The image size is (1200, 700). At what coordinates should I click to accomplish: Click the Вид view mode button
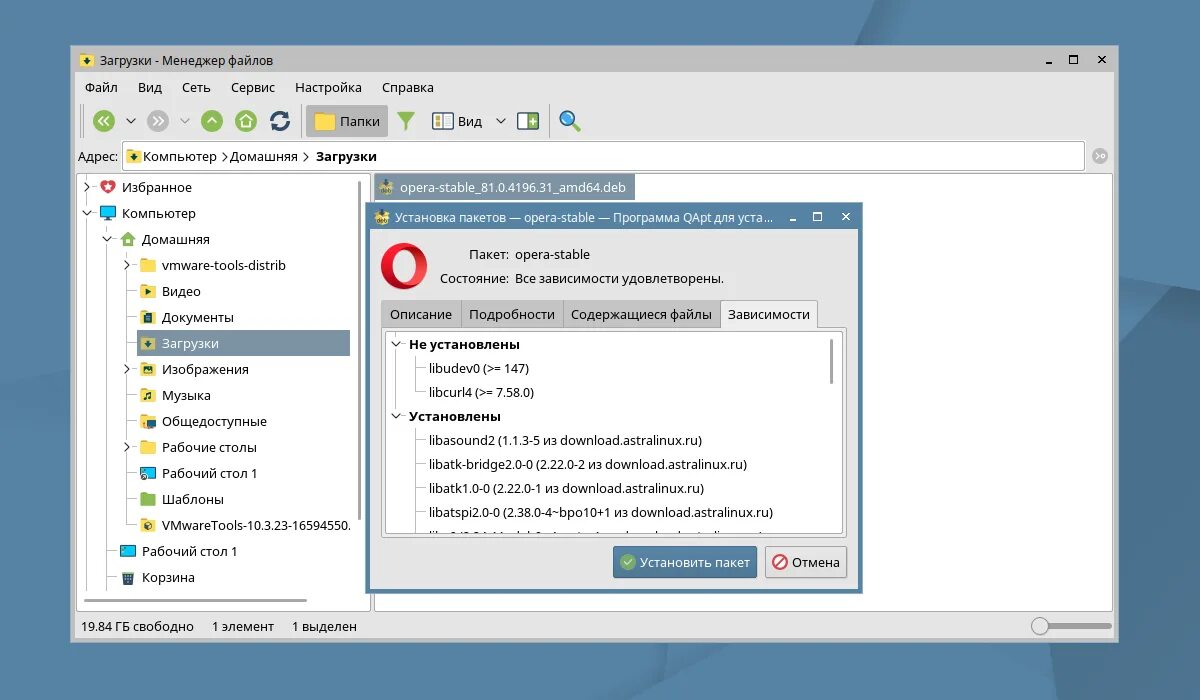pyautogui.click(x=457, y=121)
